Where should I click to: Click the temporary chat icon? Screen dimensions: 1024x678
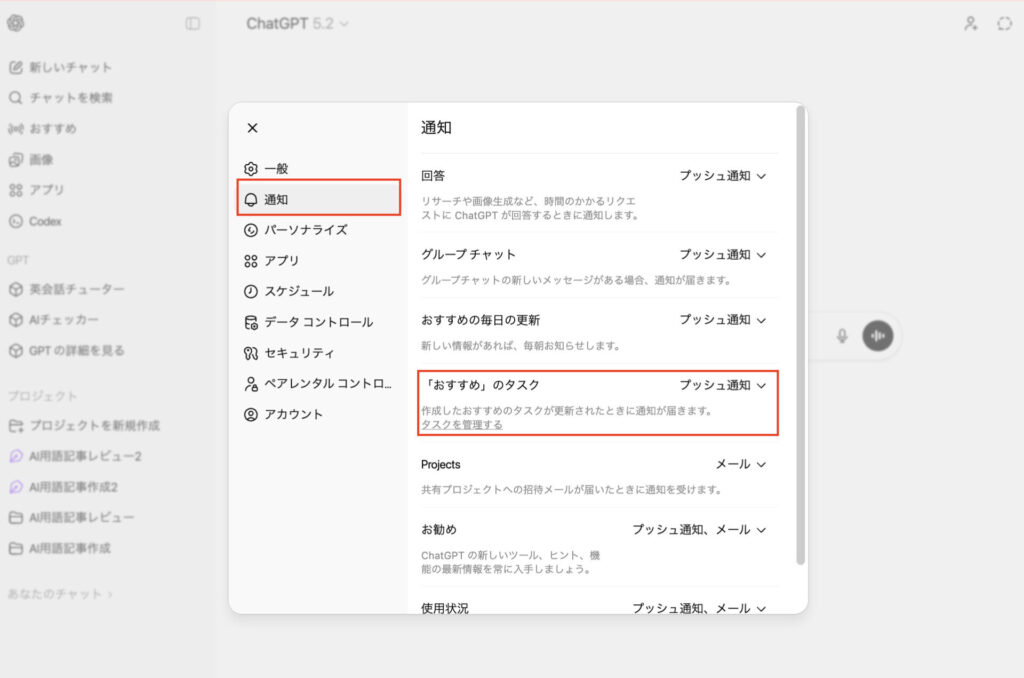(1004, 23)
